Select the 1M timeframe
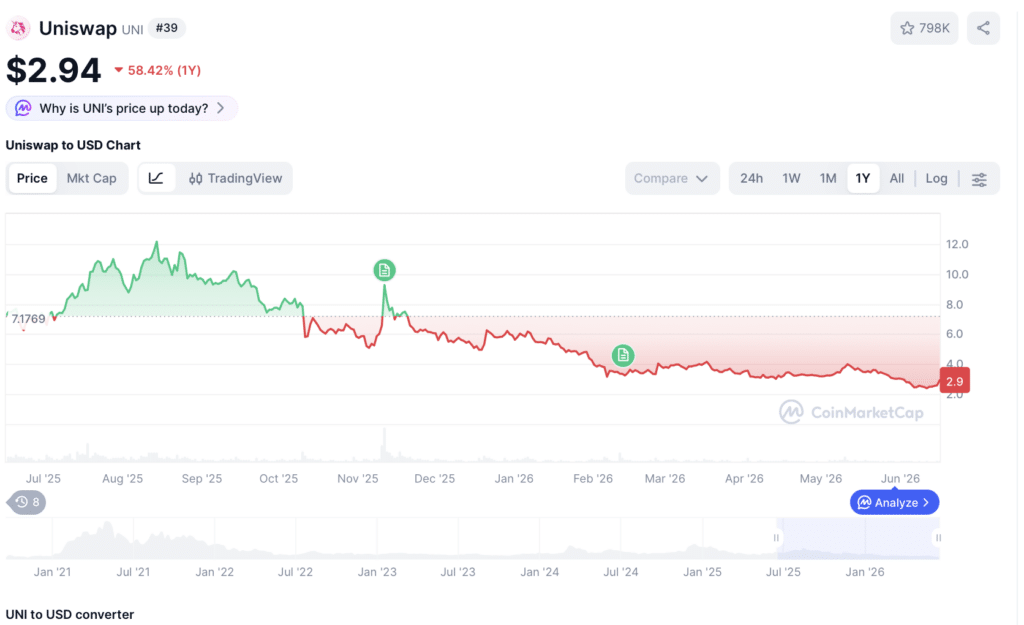 click(827, 178)
